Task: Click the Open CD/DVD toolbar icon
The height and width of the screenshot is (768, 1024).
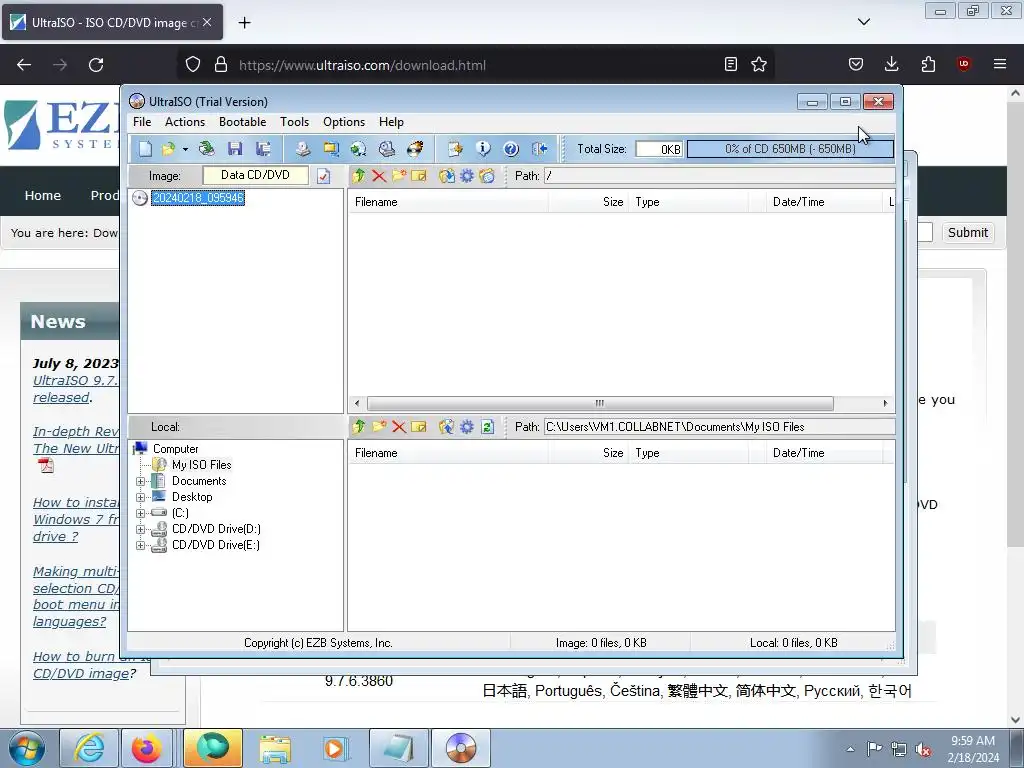Action: tap(206, 149)
